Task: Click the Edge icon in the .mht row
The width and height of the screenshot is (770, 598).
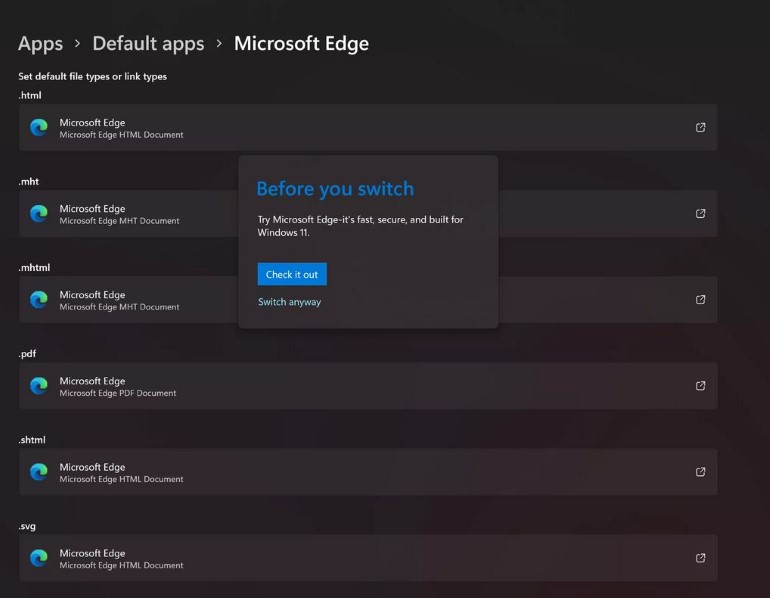Action: point(39,213)
